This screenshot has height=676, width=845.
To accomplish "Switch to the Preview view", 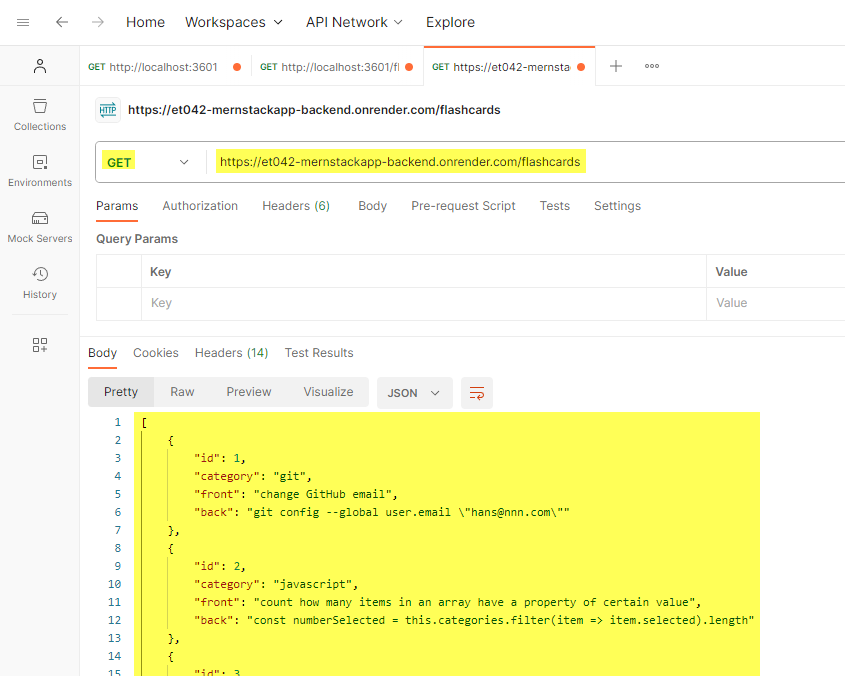I will point(249,392).
